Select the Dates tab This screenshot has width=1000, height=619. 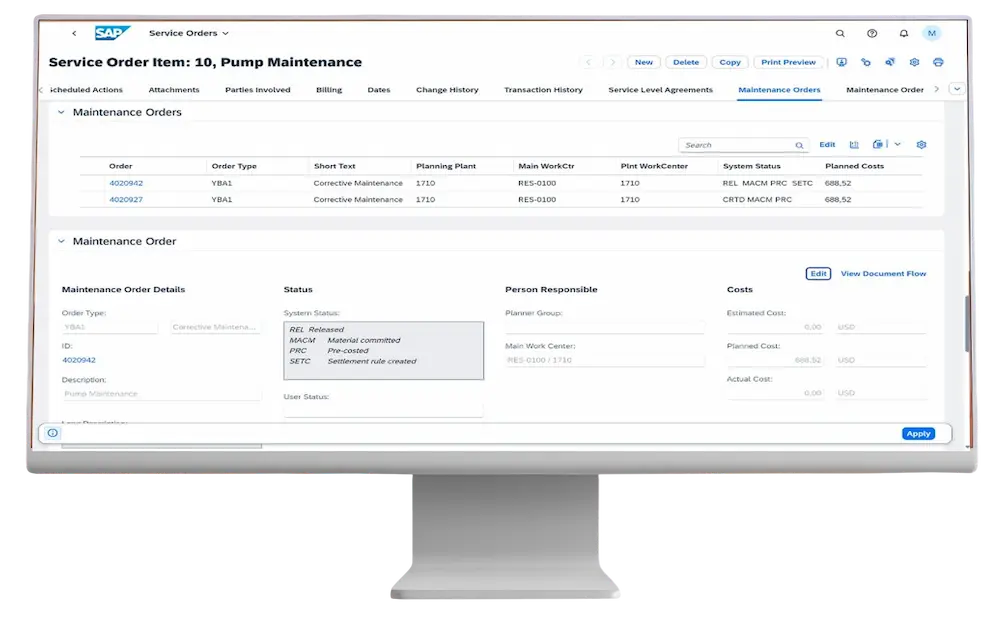(x=379, y=90)
